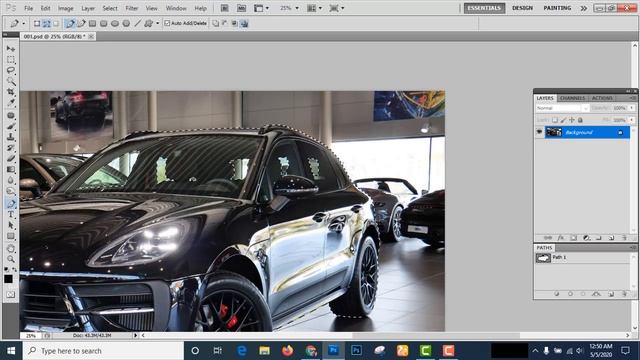This screenshot has width=640, height=360.
Task: Open the layer Opacity slider arrow
Action: tap(632, 108)
